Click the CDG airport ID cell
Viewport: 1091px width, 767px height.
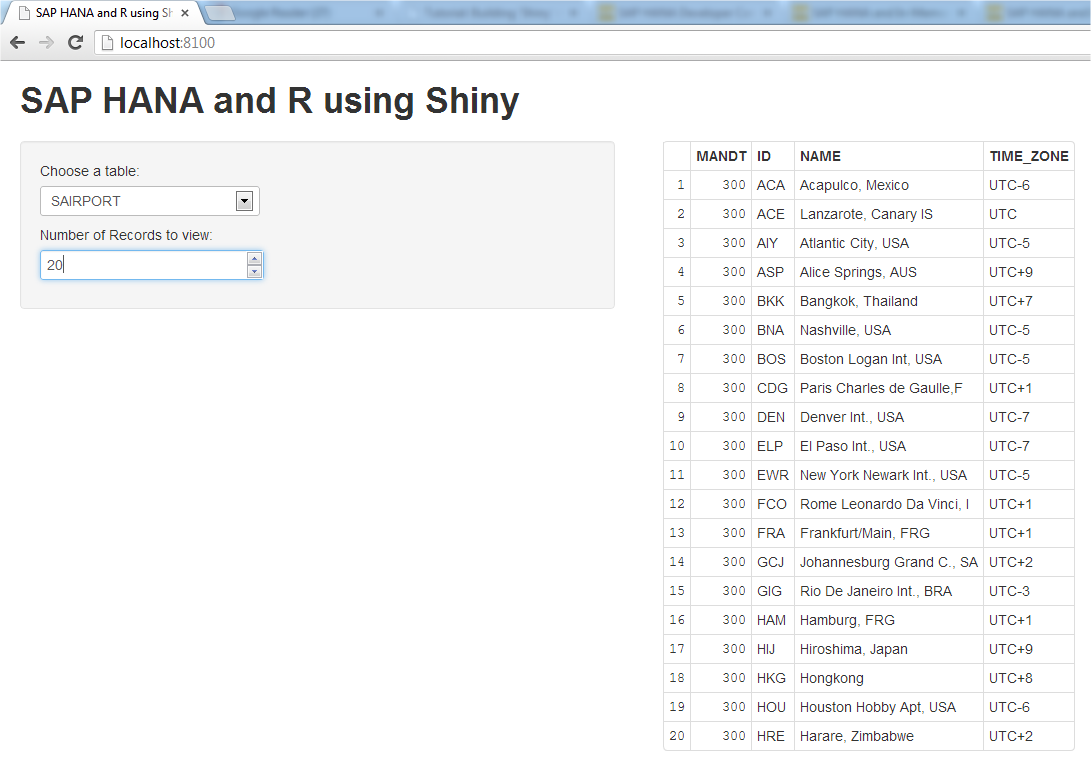point(772,388)
